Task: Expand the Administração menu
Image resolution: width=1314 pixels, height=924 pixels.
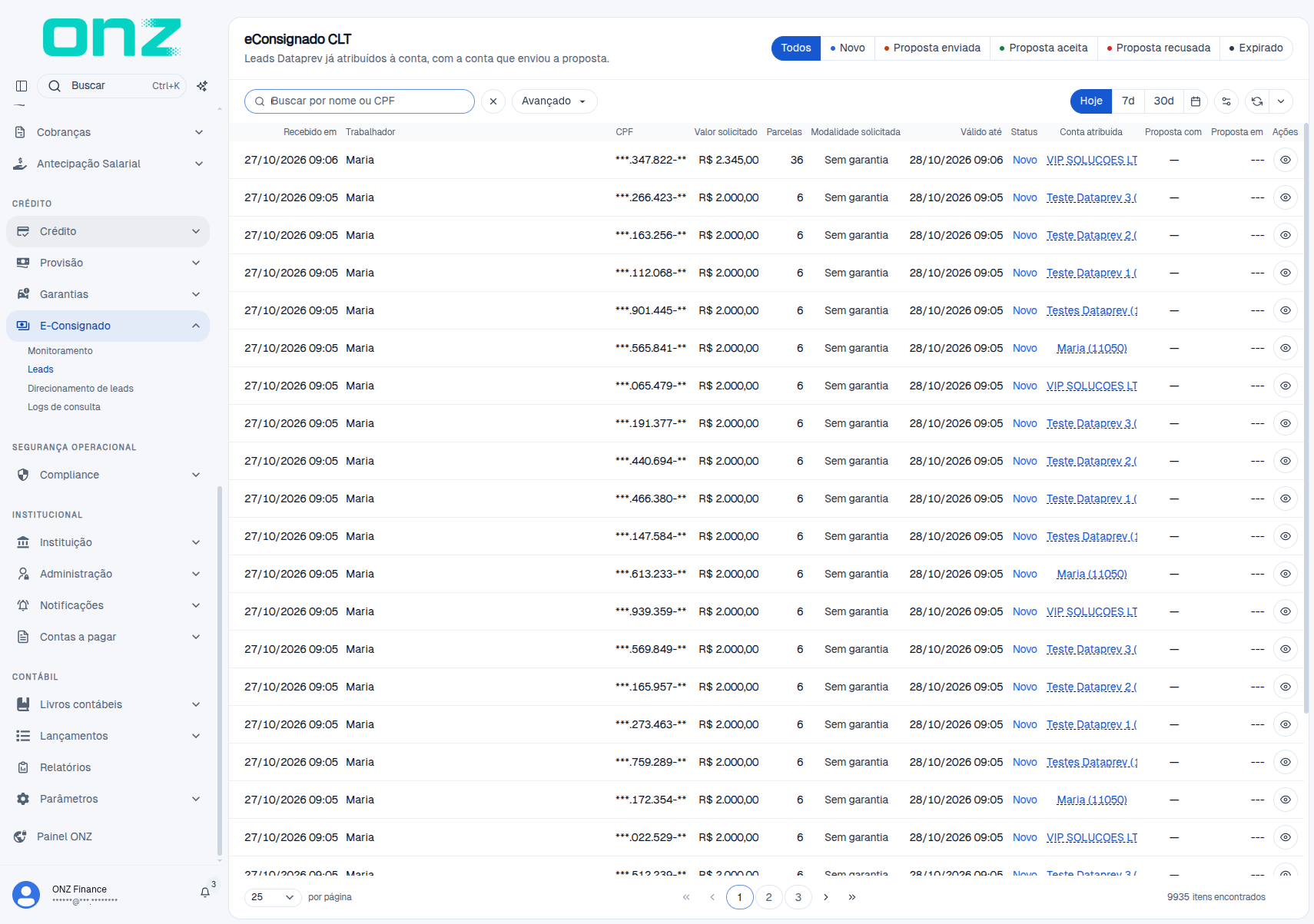Action: click(108, 574)
